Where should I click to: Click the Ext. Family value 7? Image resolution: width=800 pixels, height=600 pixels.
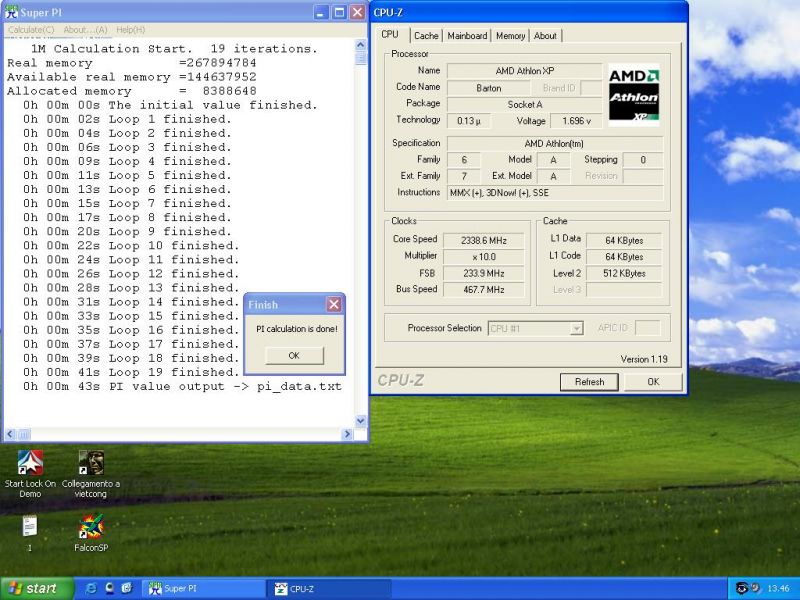click(464, 177)
